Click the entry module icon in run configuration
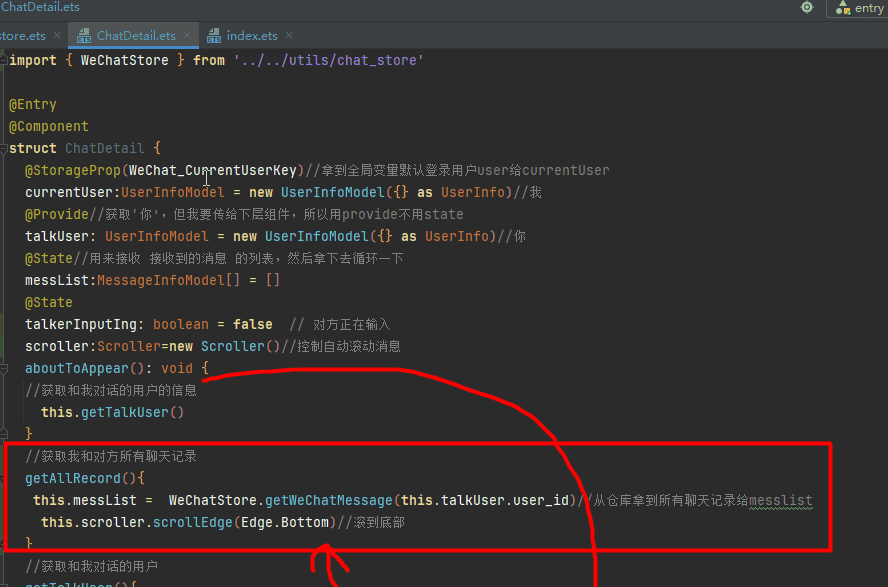The height and width of the screenshot is (587, 888). (x=841, y=8)
